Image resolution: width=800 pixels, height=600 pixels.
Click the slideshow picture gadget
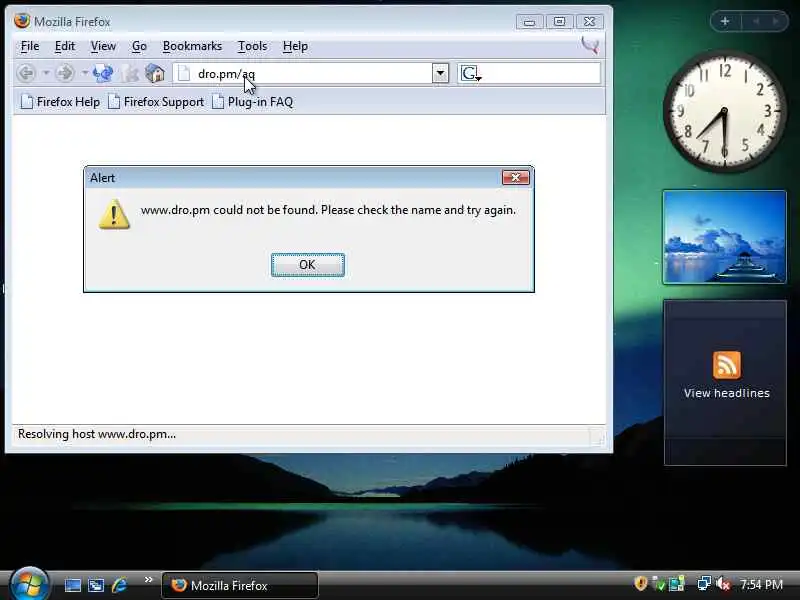(724, 237)
